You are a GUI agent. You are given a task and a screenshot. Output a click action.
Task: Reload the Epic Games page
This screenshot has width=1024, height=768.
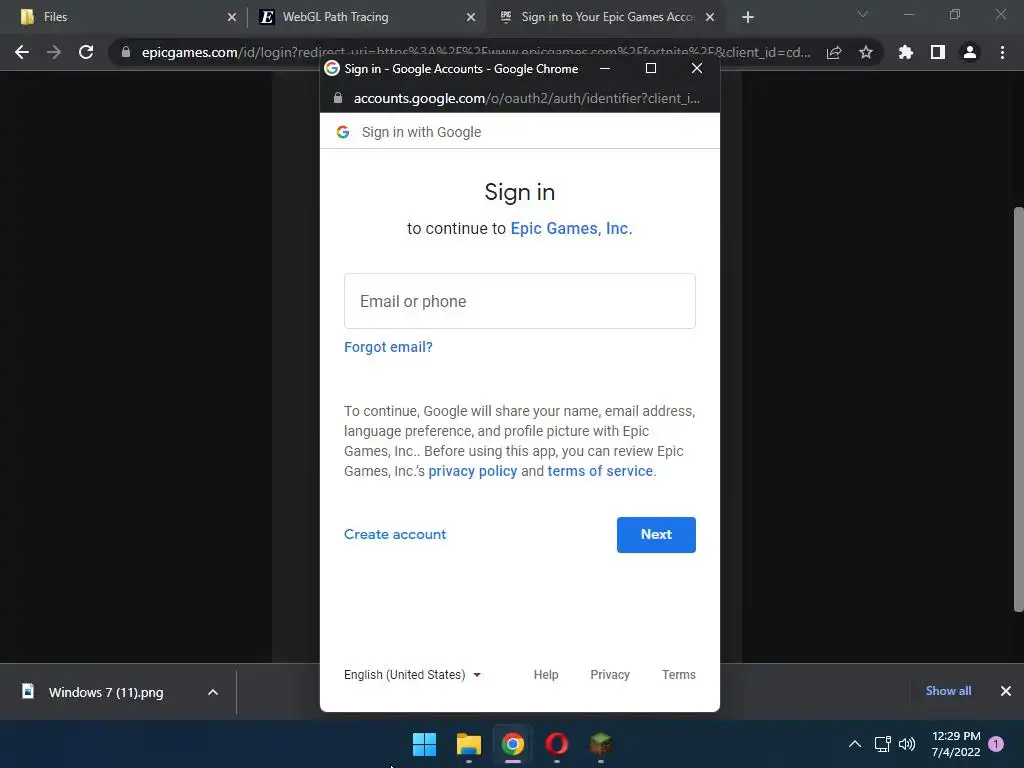click(86, 52)
